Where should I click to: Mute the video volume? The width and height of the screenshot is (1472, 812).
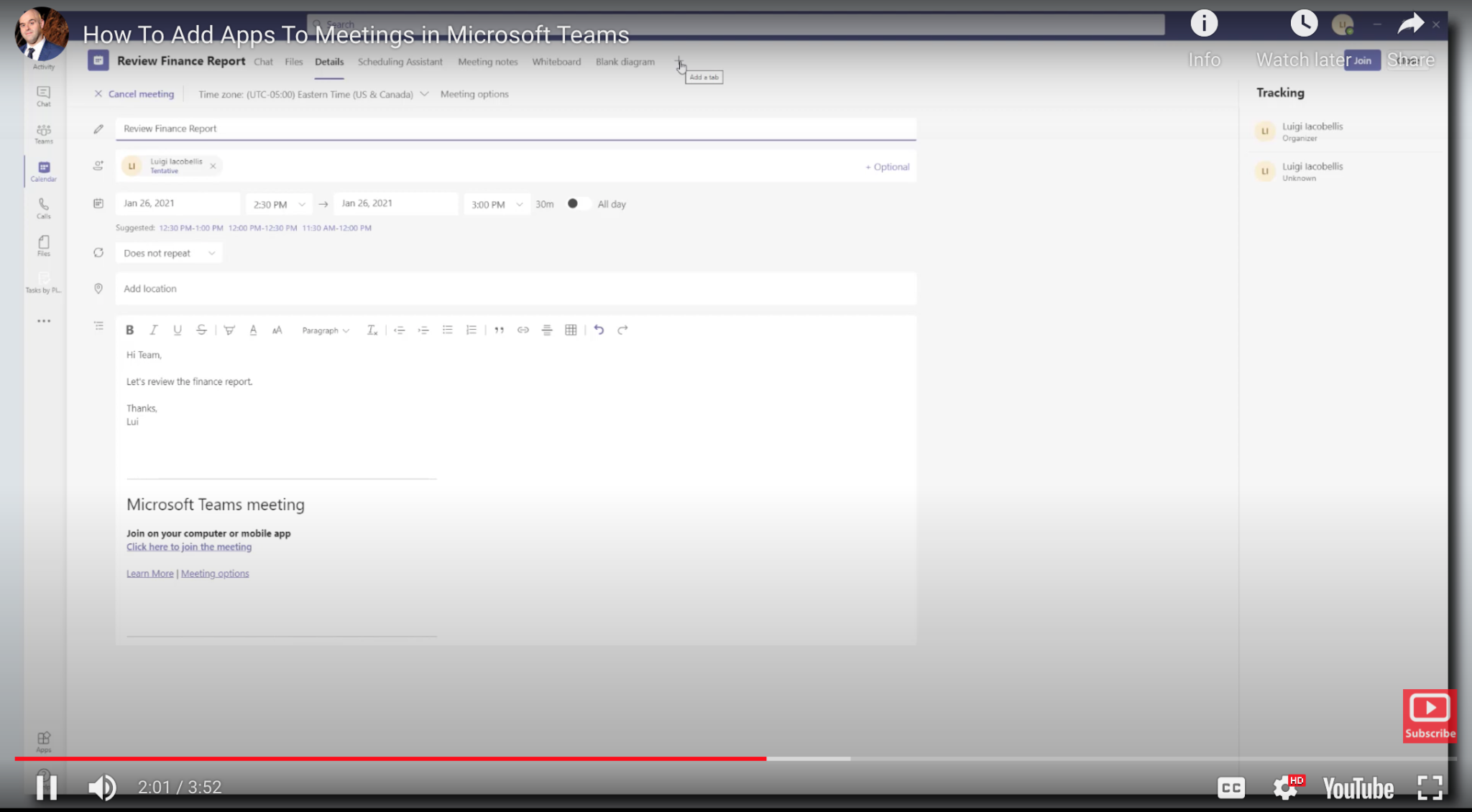pyautogui.click(x=102, y=788)
